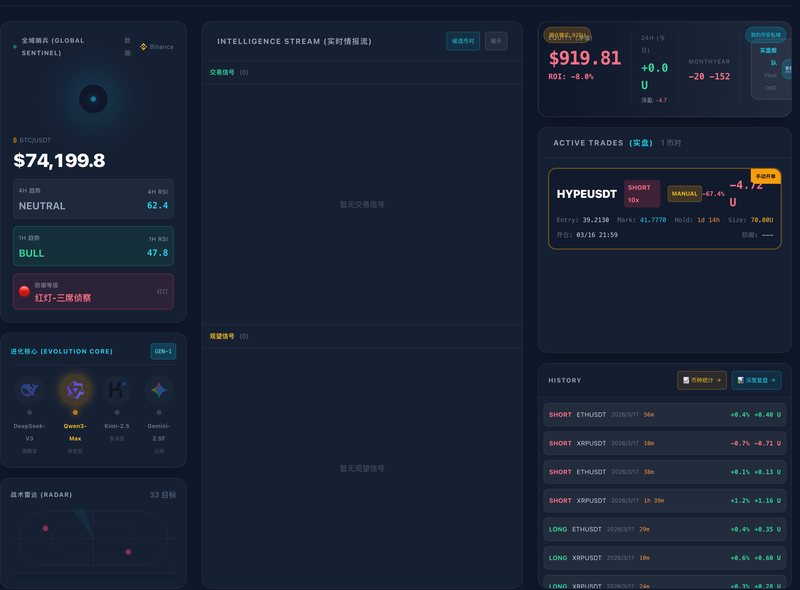This screenshot has height=590, width=800.
Task: Click the Hold 1d 14h value
Action: 708,220
